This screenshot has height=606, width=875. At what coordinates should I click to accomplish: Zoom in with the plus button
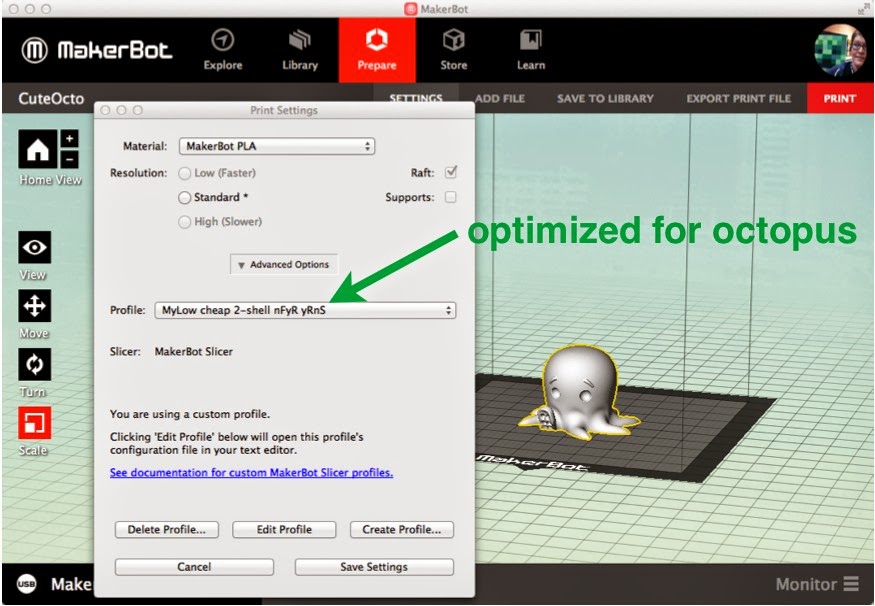point(69,138)
